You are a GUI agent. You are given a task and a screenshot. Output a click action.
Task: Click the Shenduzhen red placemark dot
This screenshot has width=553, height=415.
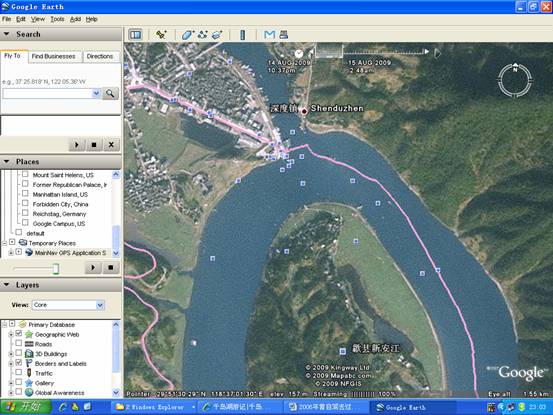[304, 111]
